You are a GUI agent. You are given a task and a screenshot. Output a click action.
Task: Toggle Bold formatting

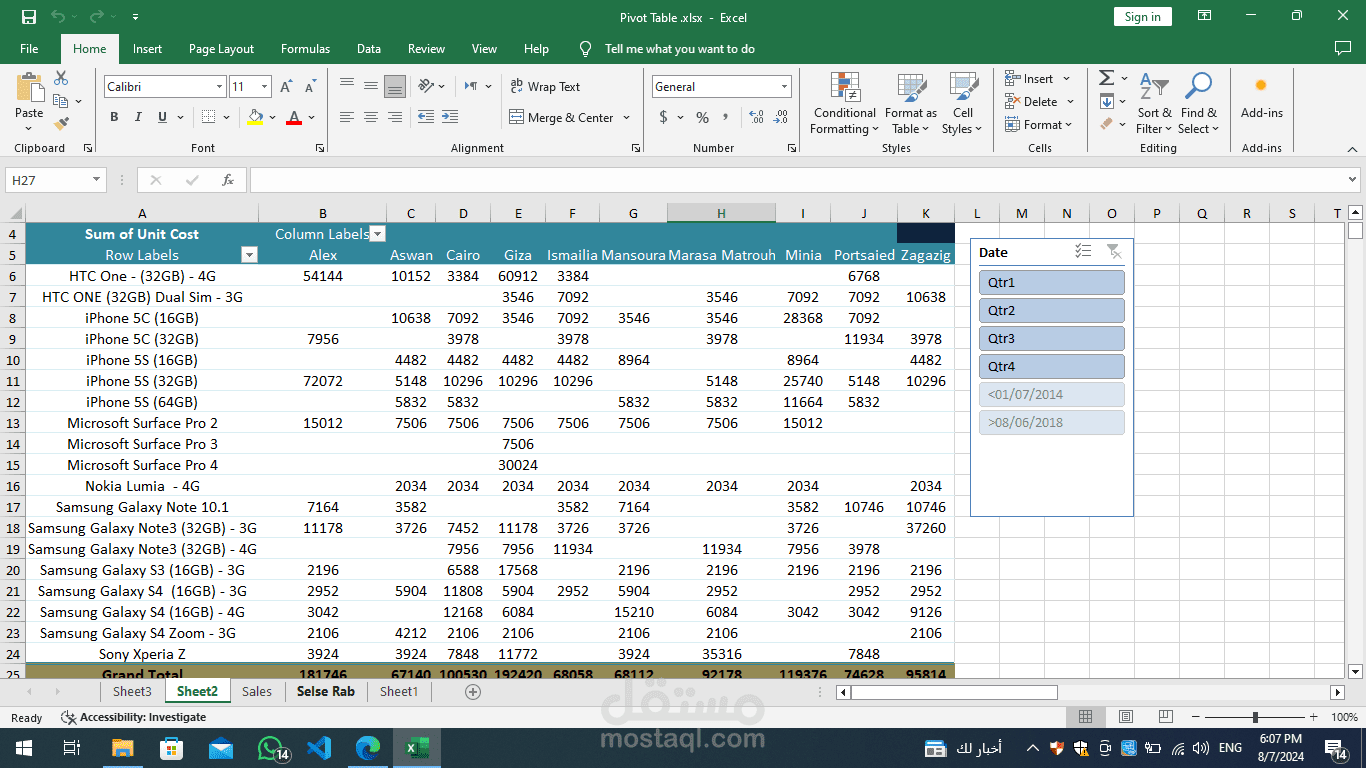coord(114,117)
